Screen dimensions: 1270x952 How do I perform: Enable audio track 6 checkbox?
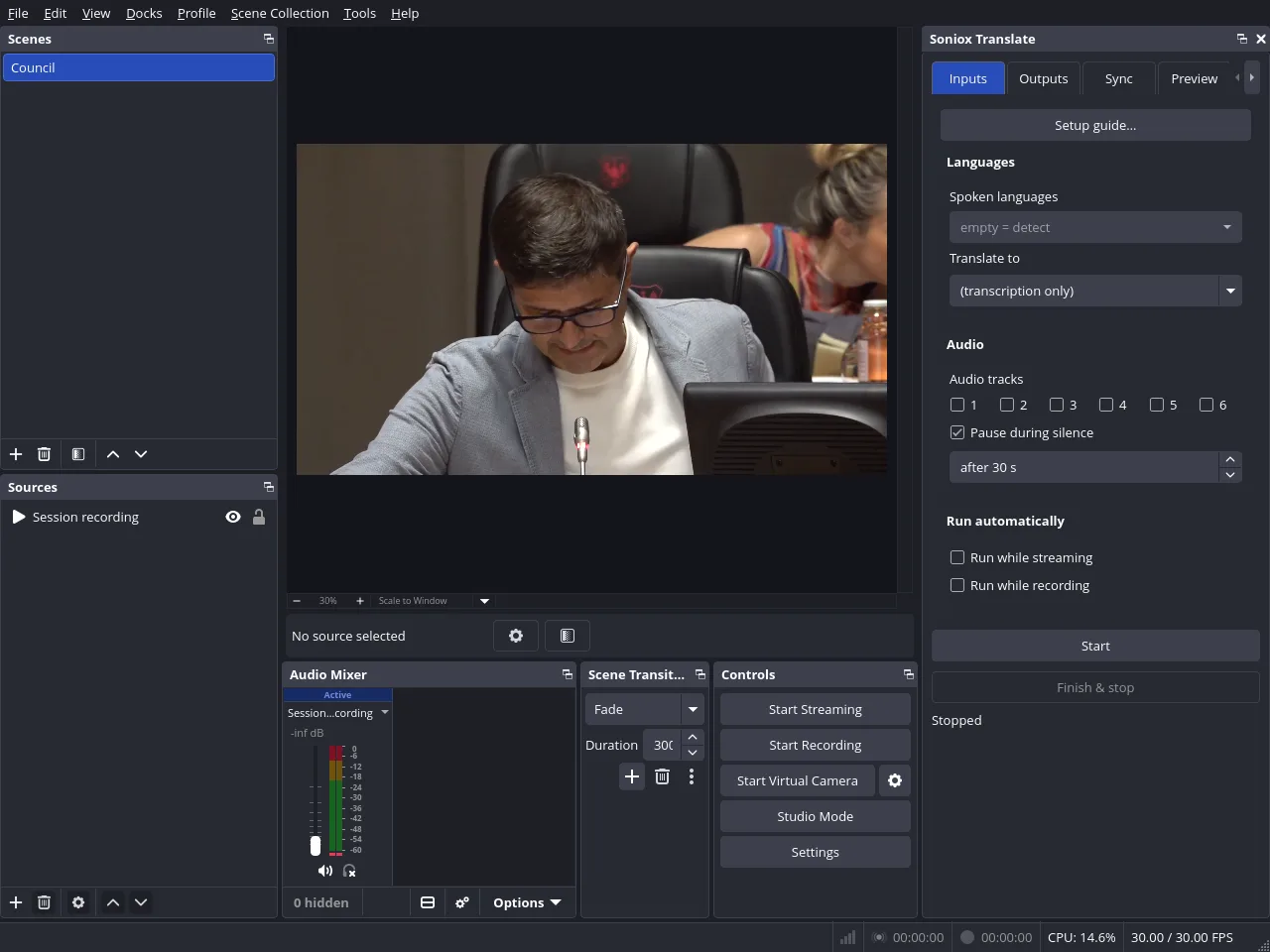[x=1206, y=405]
